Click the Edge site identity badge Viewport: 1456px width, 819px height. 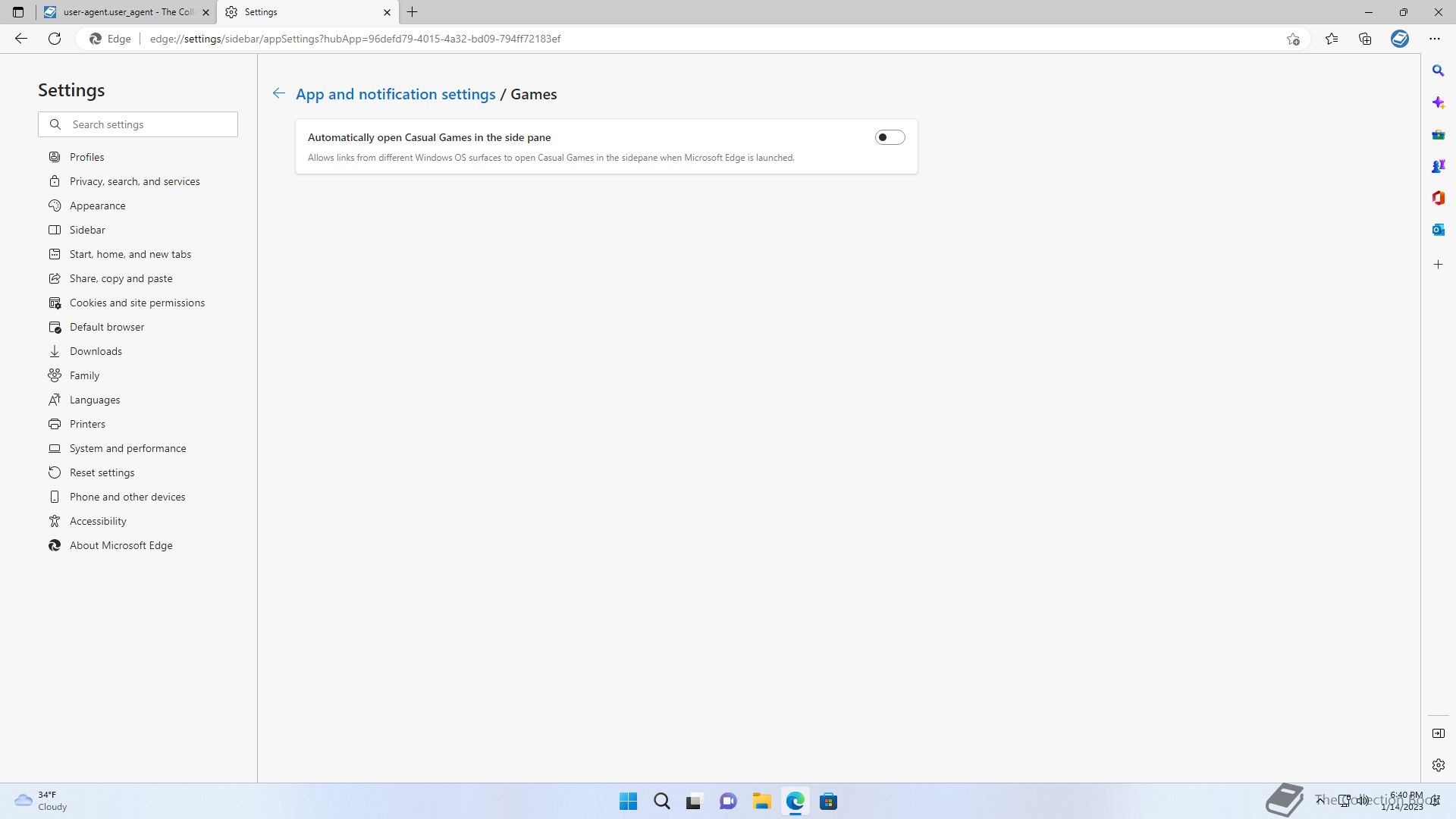[x=111, y=39]
